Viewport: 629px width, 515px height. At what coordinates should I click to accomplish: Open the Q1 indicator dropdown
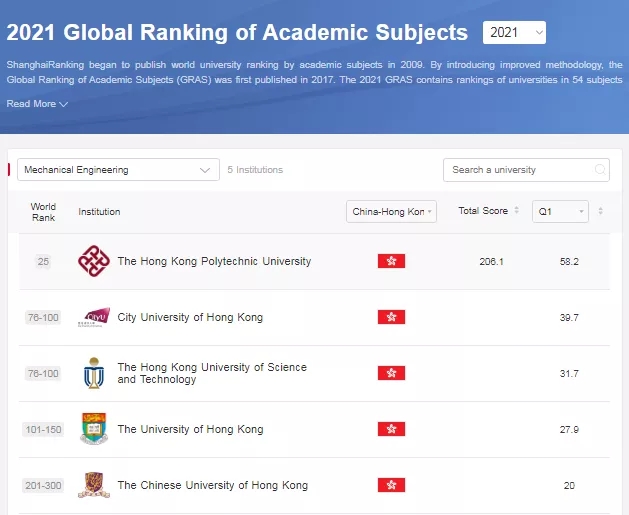560,211
